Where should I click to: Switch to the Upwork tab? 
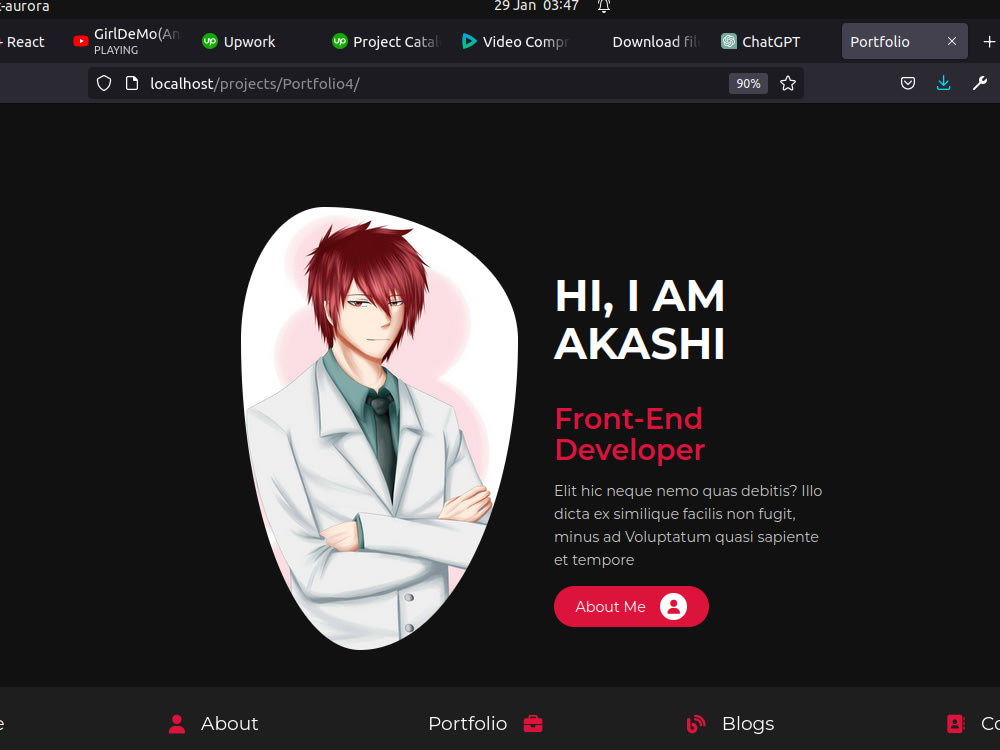255,41
